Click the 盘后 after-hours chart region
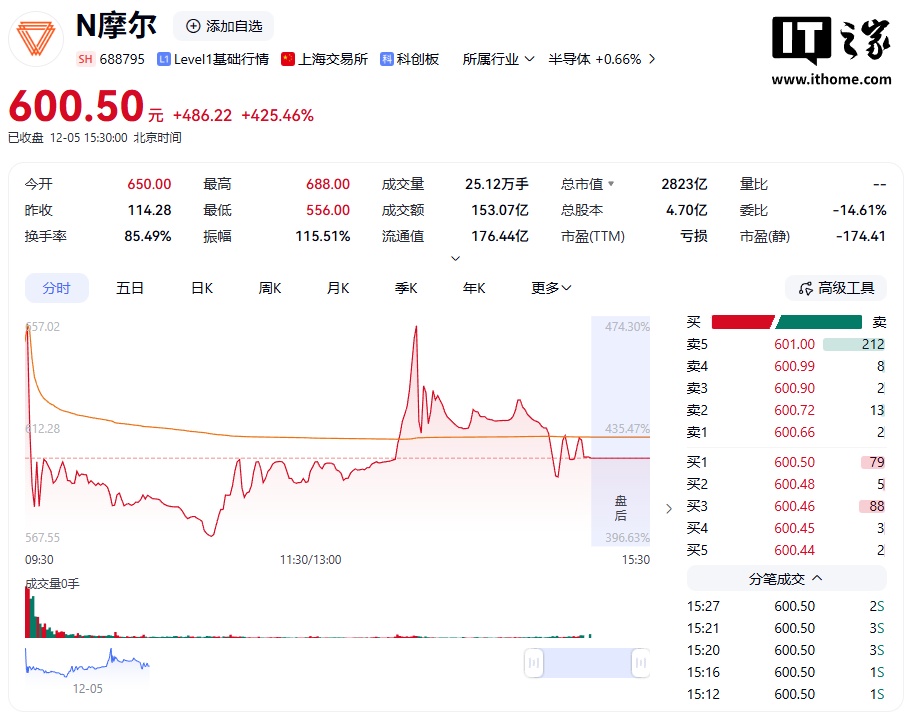 [x=621, y=431]
